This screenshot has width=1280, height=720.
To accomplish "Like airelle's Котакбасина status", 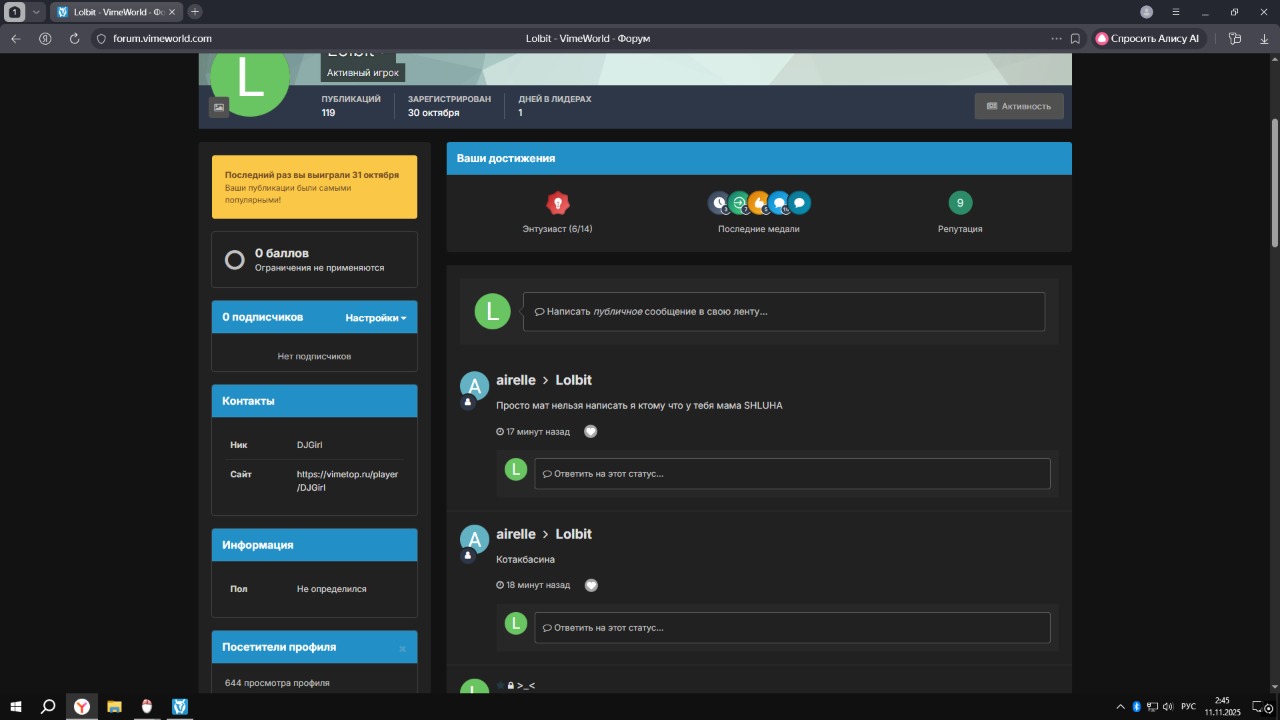I will click(591, 586).
